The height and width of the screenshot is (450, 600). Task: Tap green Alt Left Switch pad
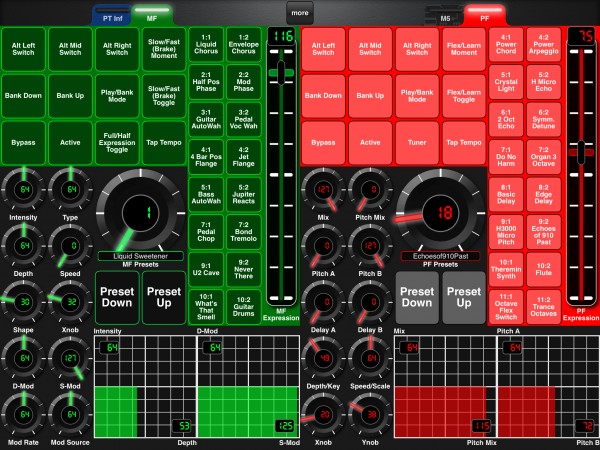click(x=23, y=49)
